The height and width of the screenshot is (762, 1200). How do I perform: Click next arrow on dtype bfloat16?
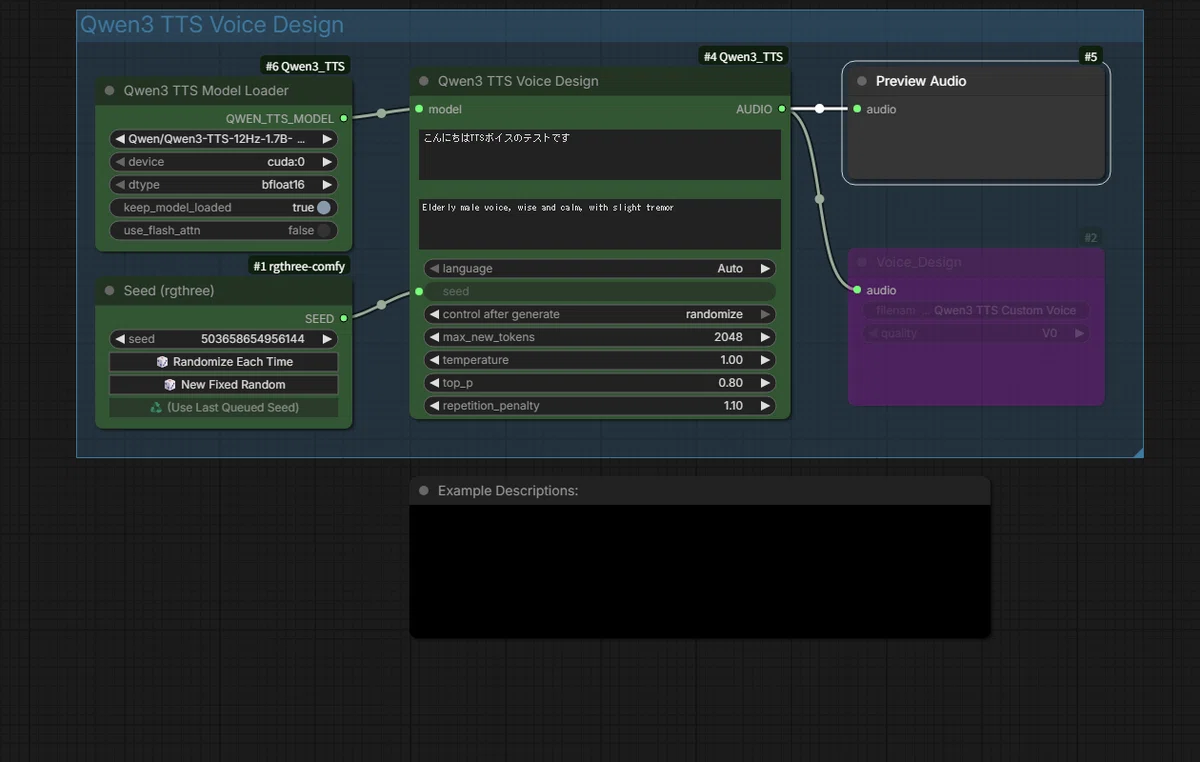pyautogui.click(x=327, y=185)
